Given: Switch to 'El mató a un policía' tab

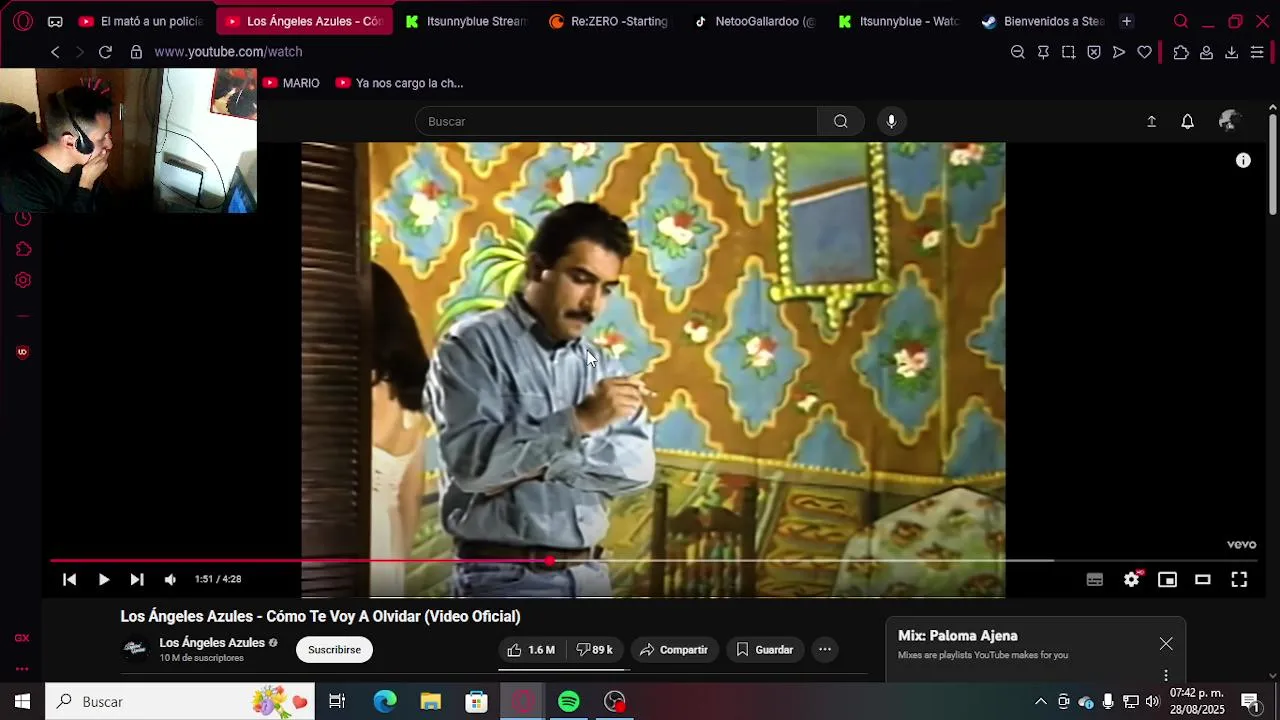Looking at the screenshot, I should (x=141, y=21).
